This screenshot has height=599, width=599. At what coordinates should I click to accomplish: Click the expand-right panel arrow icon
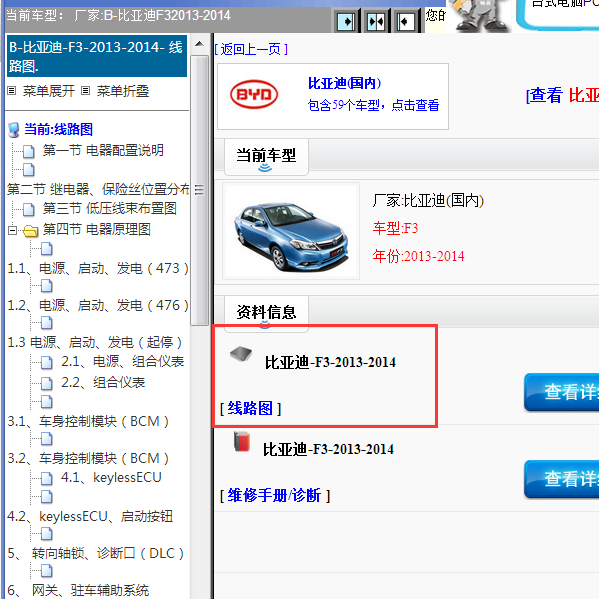pyautogui.click(x=347, y=21)
